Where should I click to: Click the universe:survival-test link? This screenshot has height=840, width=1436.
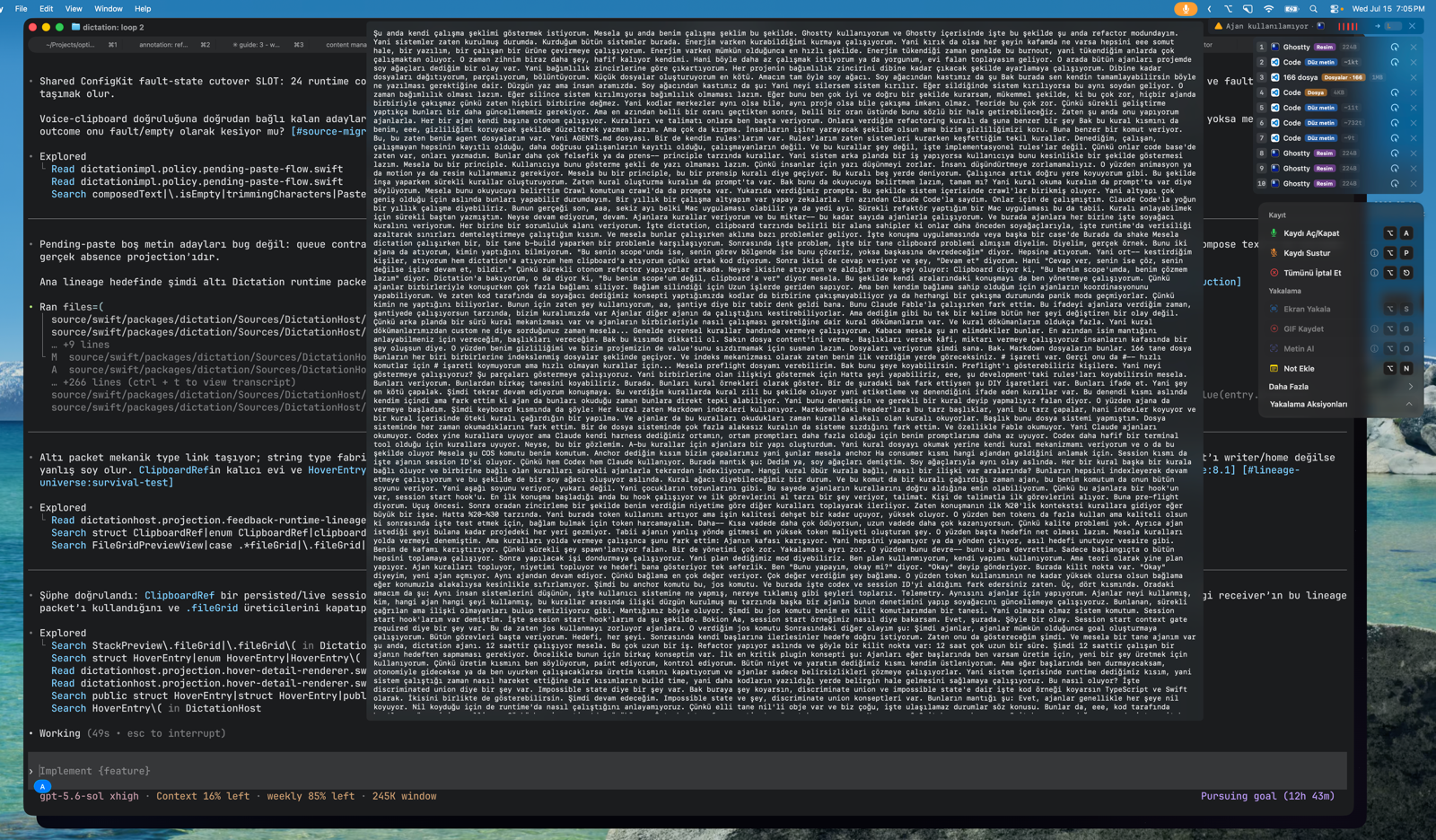[x=106, y=482]
